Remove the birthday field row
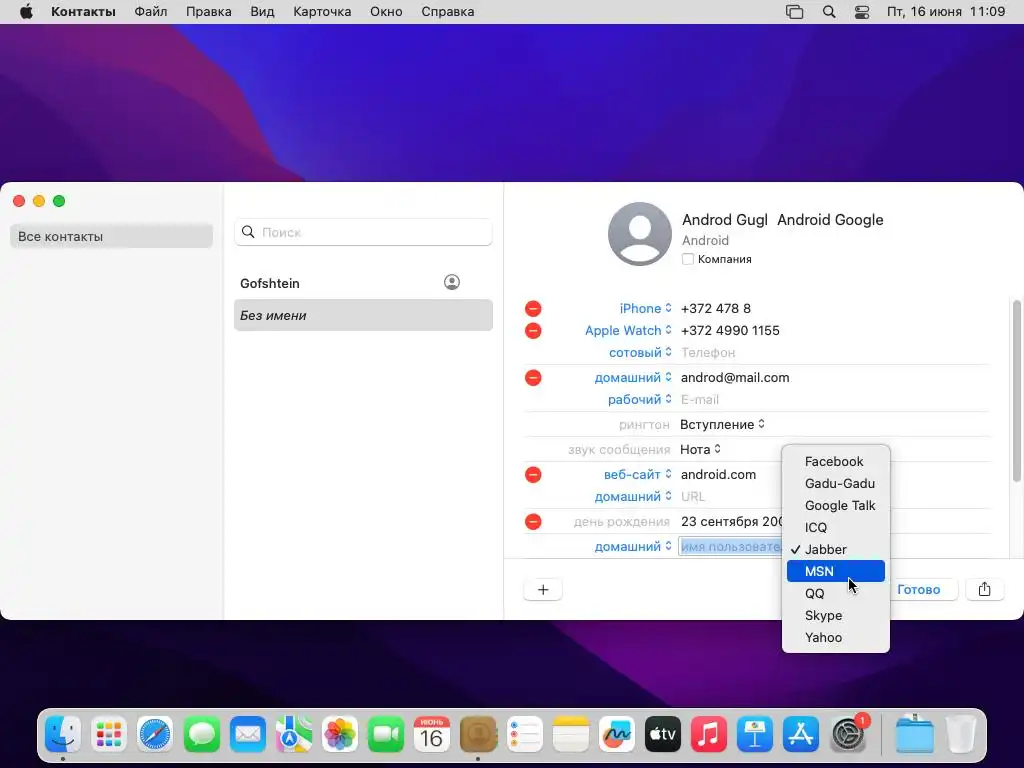Image resolution: width=1024 pixels, height=768 pixels. click(533, 522)
